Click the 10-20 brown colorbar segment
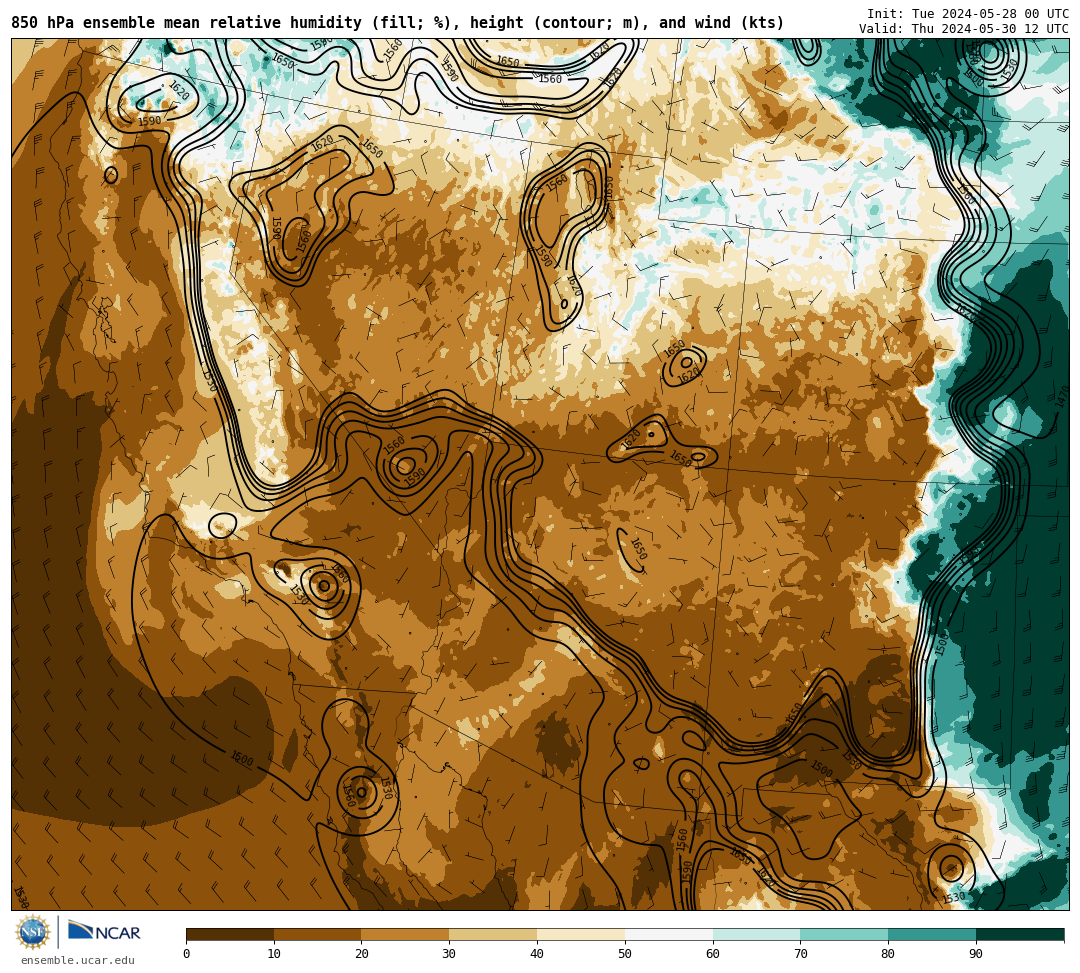The height and width of the screenshot is (973, 1080). pos(318,934)
